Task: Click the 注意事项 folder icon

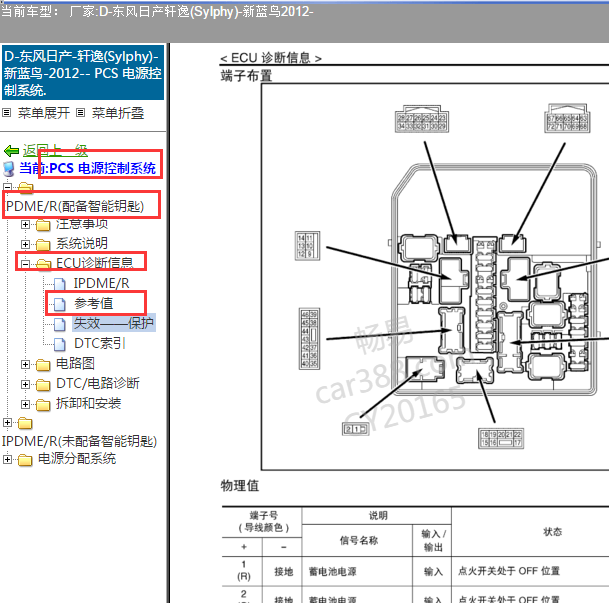Action: [43, 225]
